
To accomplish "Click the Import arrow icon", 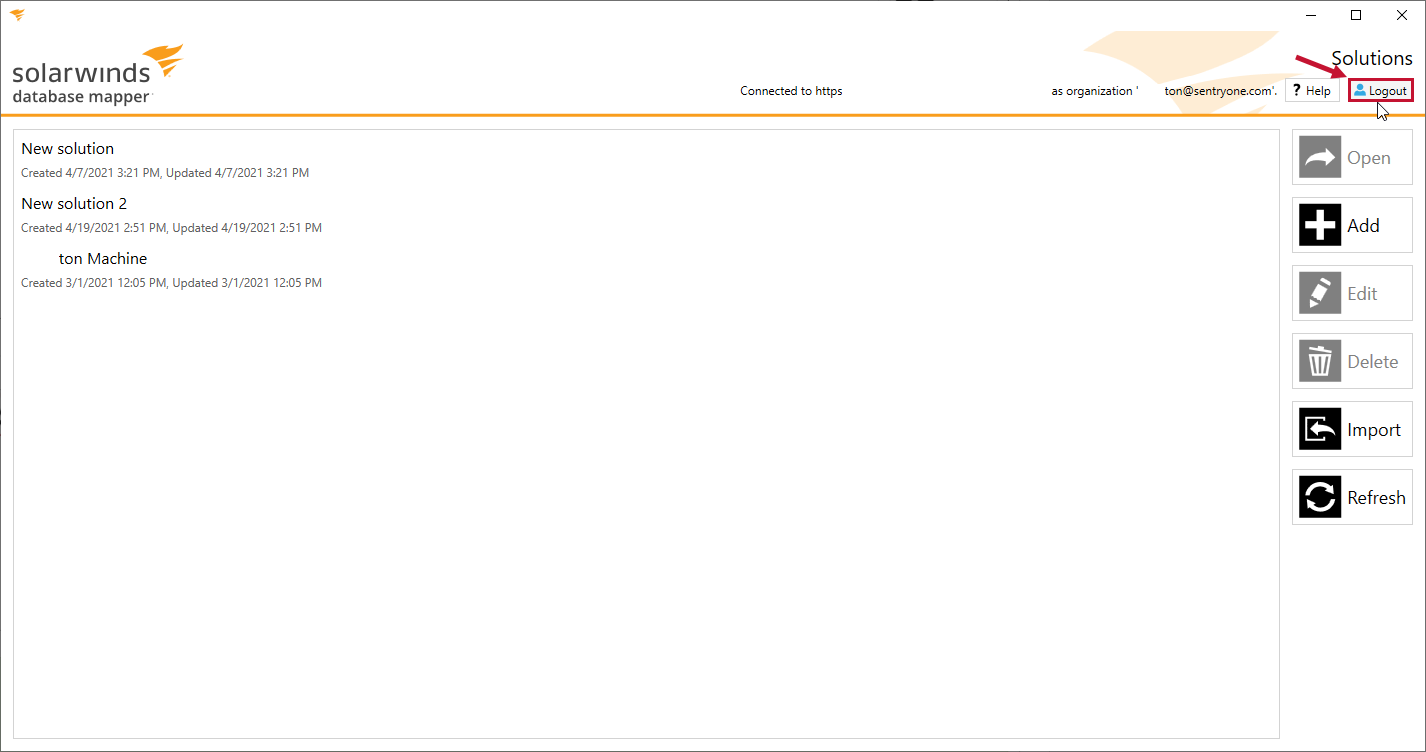I will [1320, 430].
